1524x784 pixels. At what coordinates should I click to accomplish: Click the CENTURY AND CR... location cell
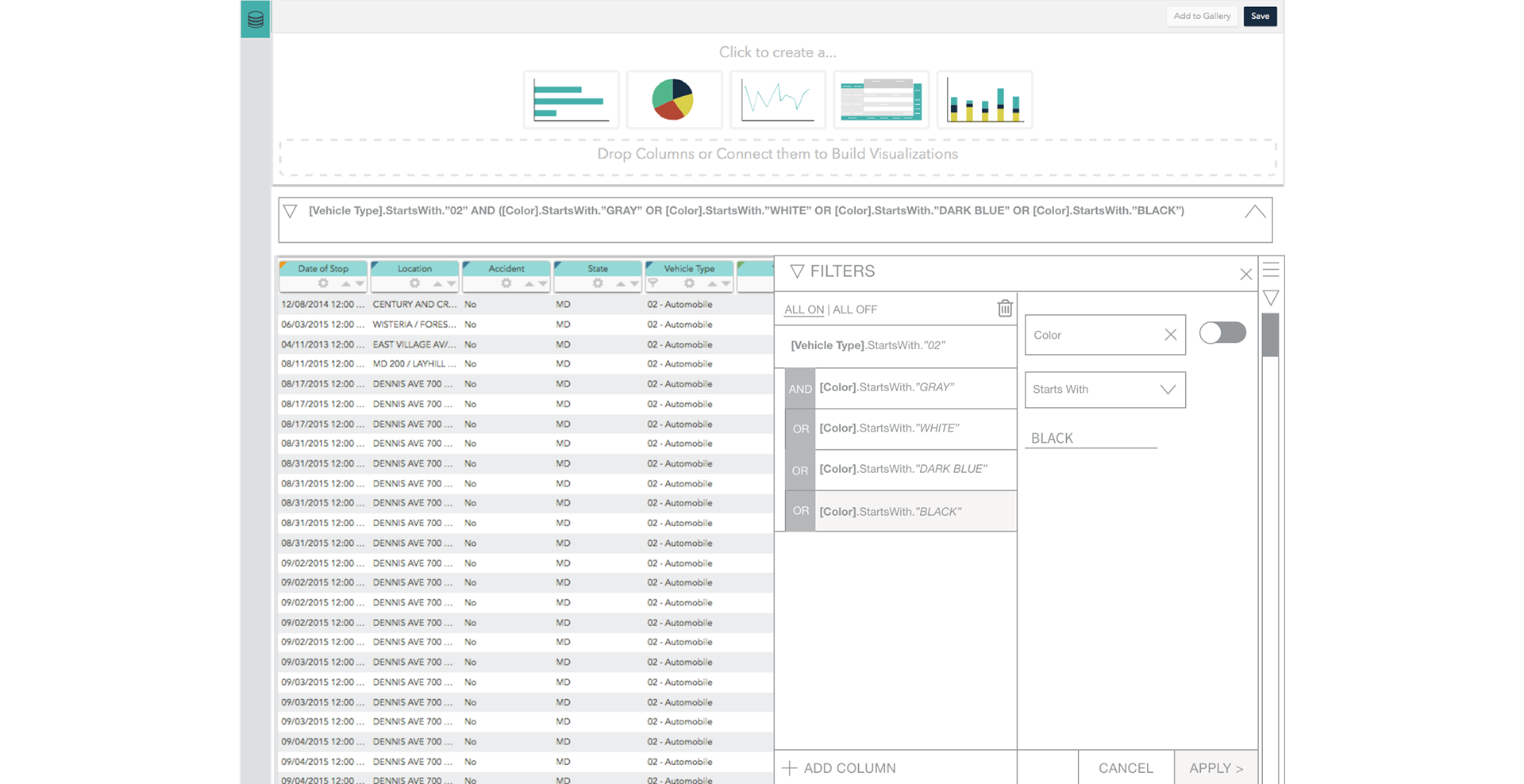414,305
